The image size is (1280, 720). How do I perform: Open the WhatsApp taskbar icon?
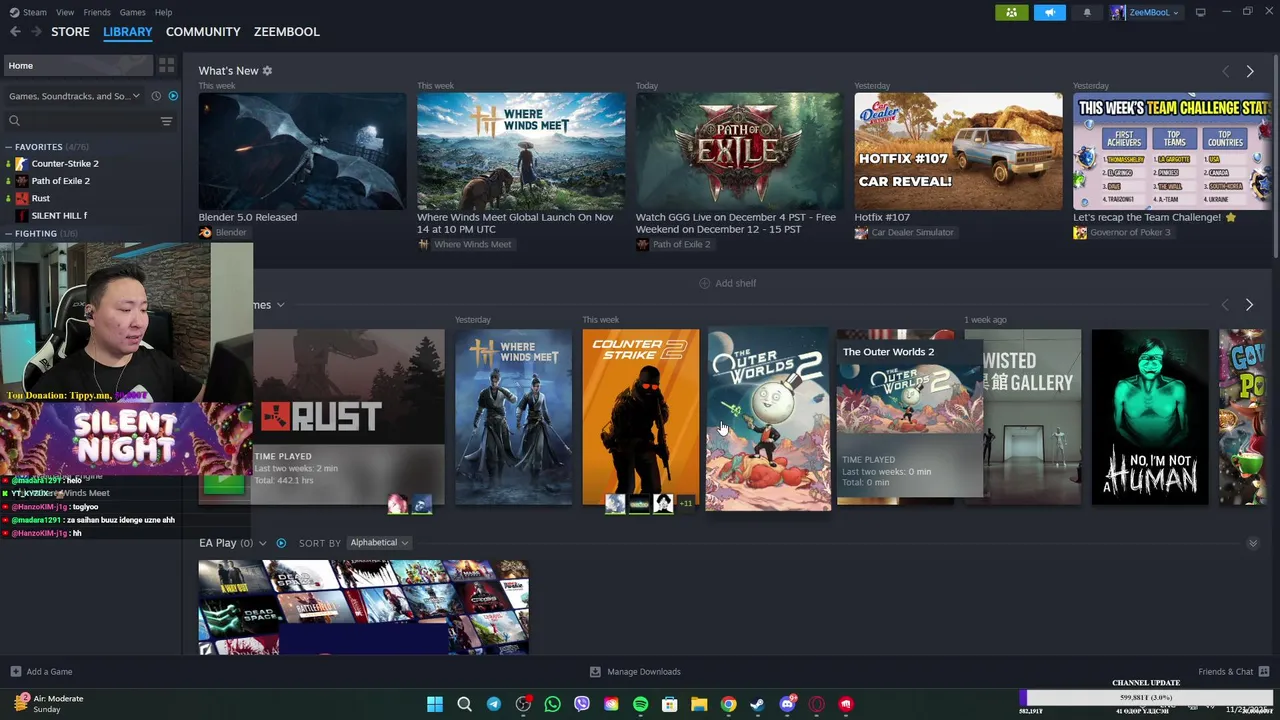[552, 704]
